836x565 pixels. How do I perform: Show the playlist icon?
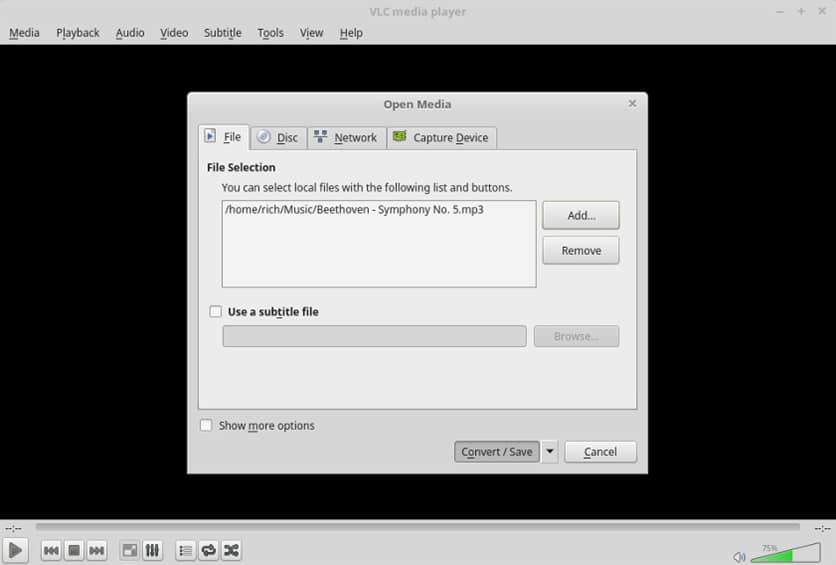coord(186,550)
